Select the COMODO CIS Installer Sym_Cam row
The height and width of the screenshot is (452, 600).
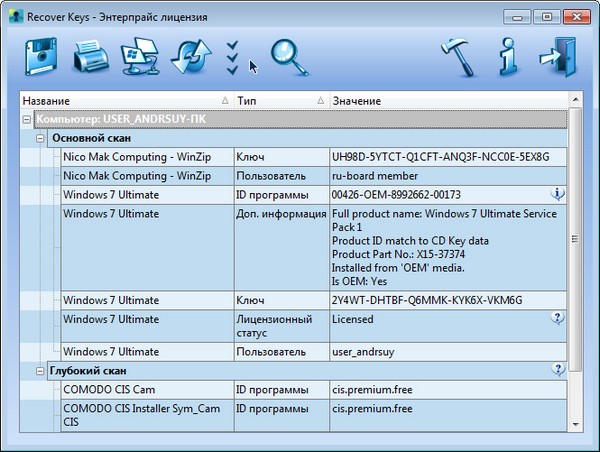pos(147,416)
